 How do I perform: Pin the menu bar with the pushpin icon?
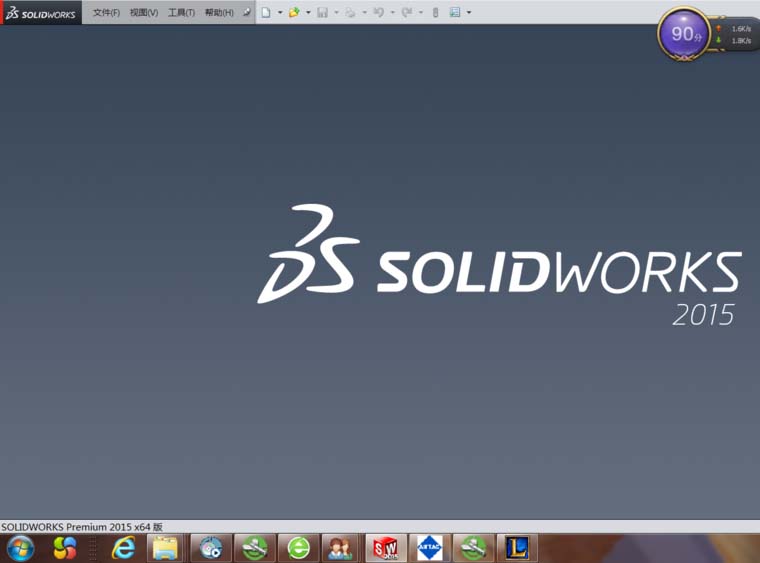pyautogui.click(x=246, y=12)
